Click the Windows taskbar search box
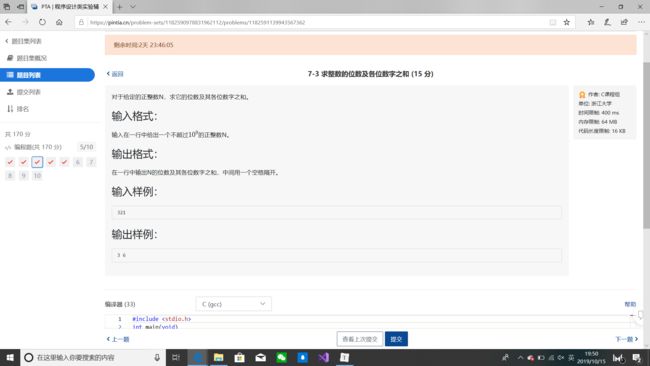Image resolution: width=650 pixels, height=366 pixels. click(93, 357)
